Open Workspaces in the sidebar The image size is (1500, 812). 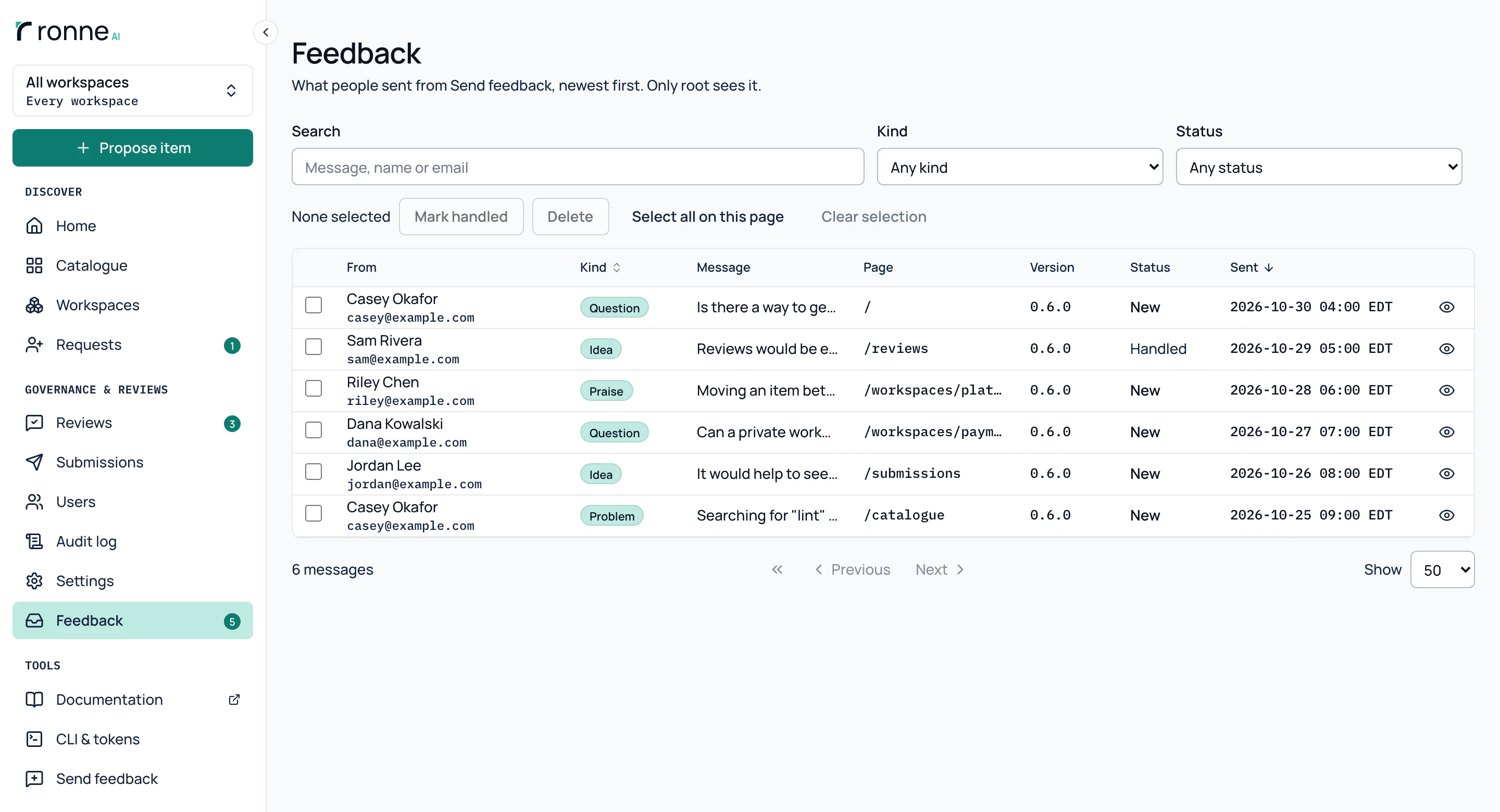pos(133,305)
